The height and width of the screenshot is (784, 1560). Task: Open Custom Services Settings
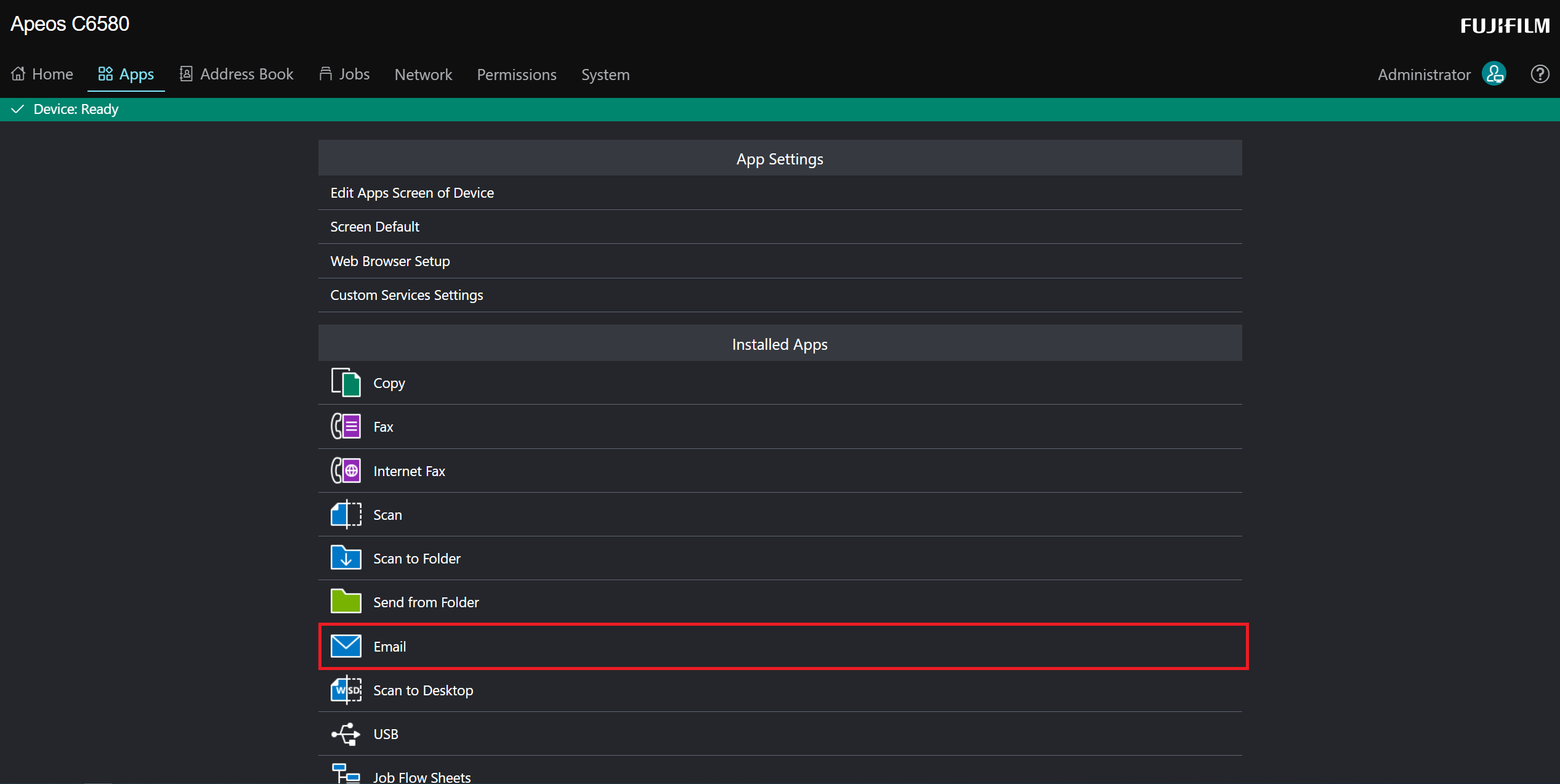click(x=406, y=295)
